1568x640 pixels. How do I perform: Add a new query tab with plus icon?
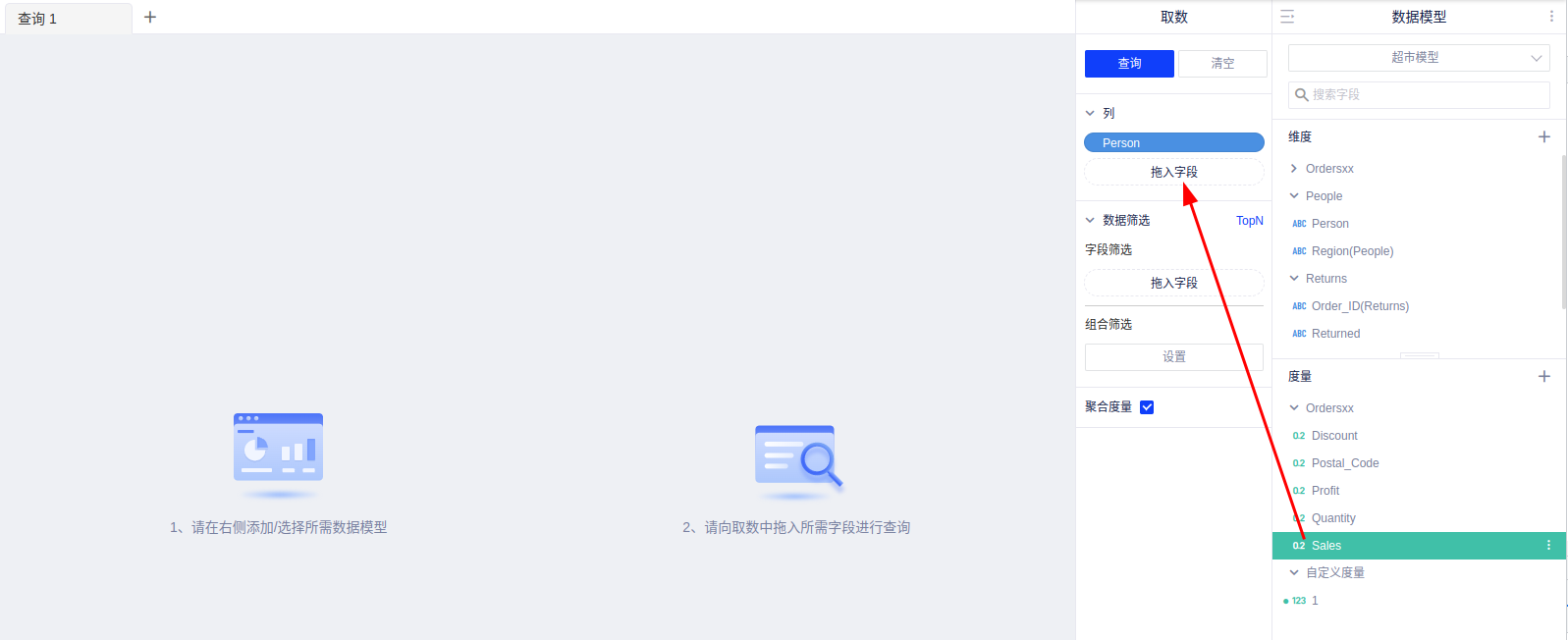pos(150,17)
